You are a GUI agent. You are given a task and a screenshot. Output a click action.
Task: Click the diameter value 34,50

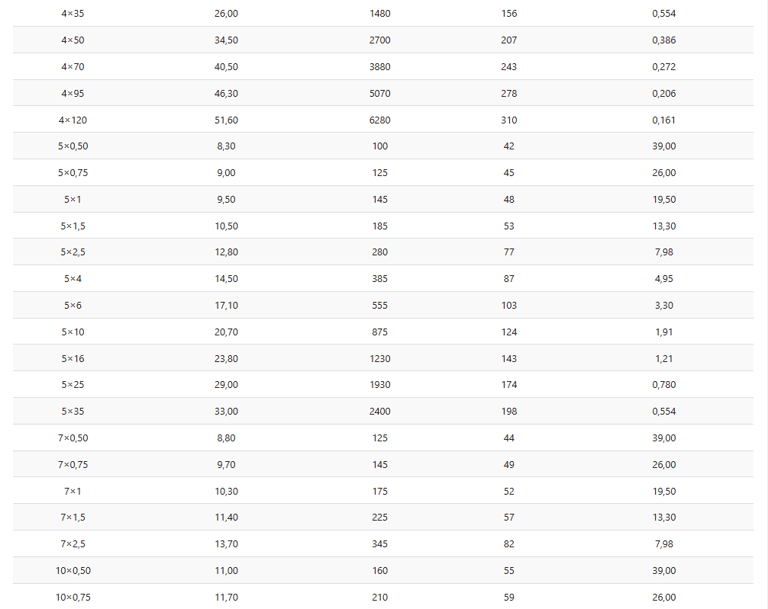pos(226,40)
